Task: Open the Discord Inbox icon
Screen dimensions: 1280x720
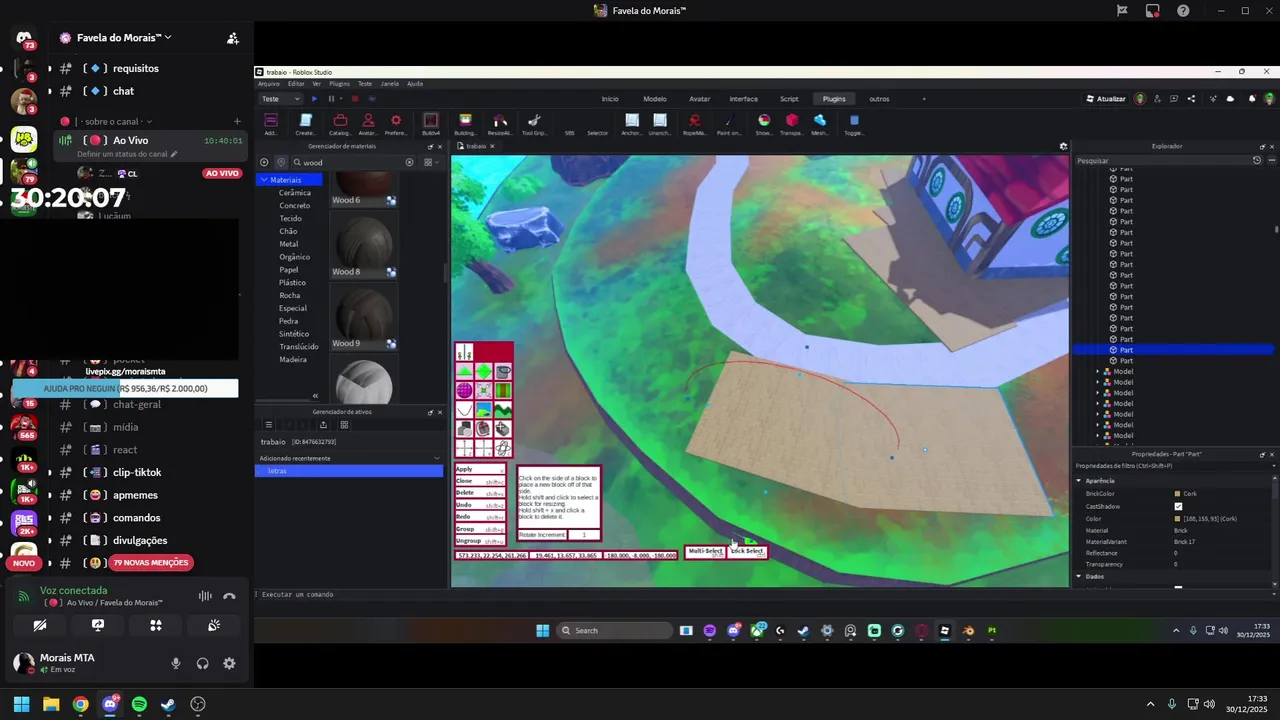Action: click(x=1152, y=11)
